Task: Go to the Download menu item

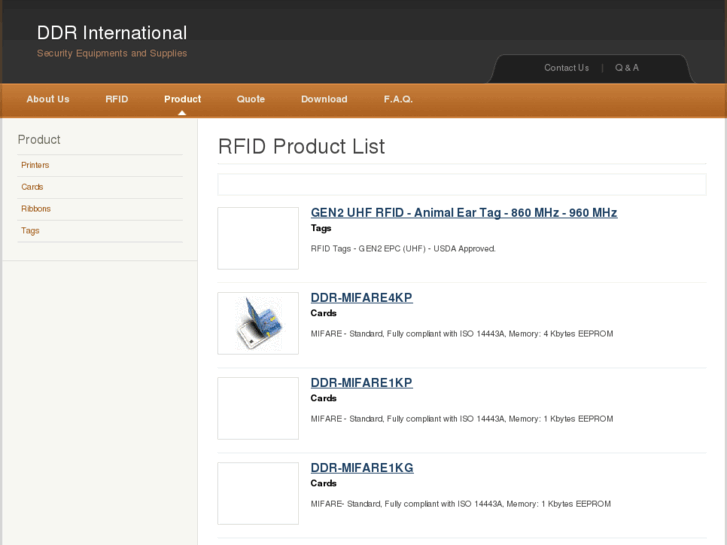Action: click(324, 99)
